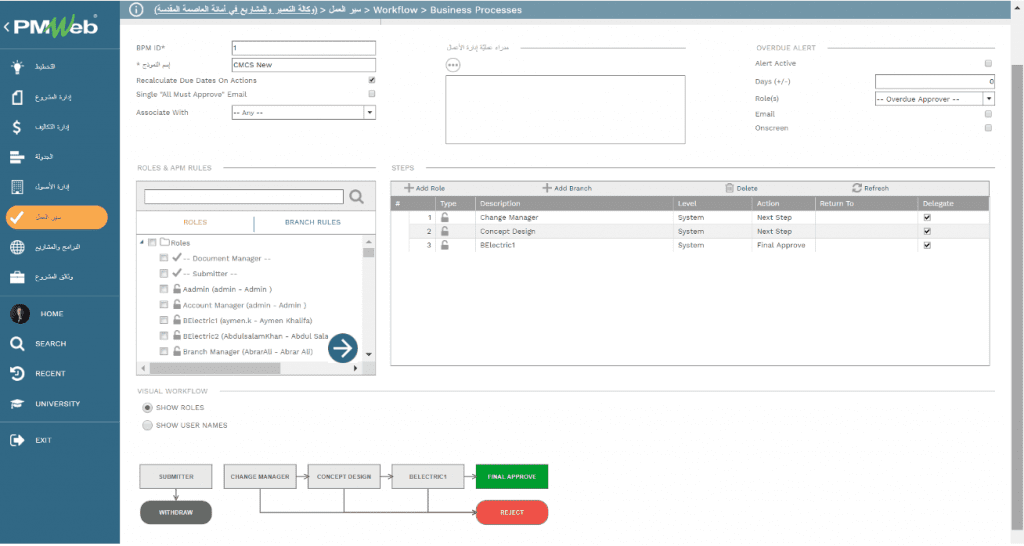Click the Description column header
This screenshot has height=546, width=1024.
click(500, 204)
